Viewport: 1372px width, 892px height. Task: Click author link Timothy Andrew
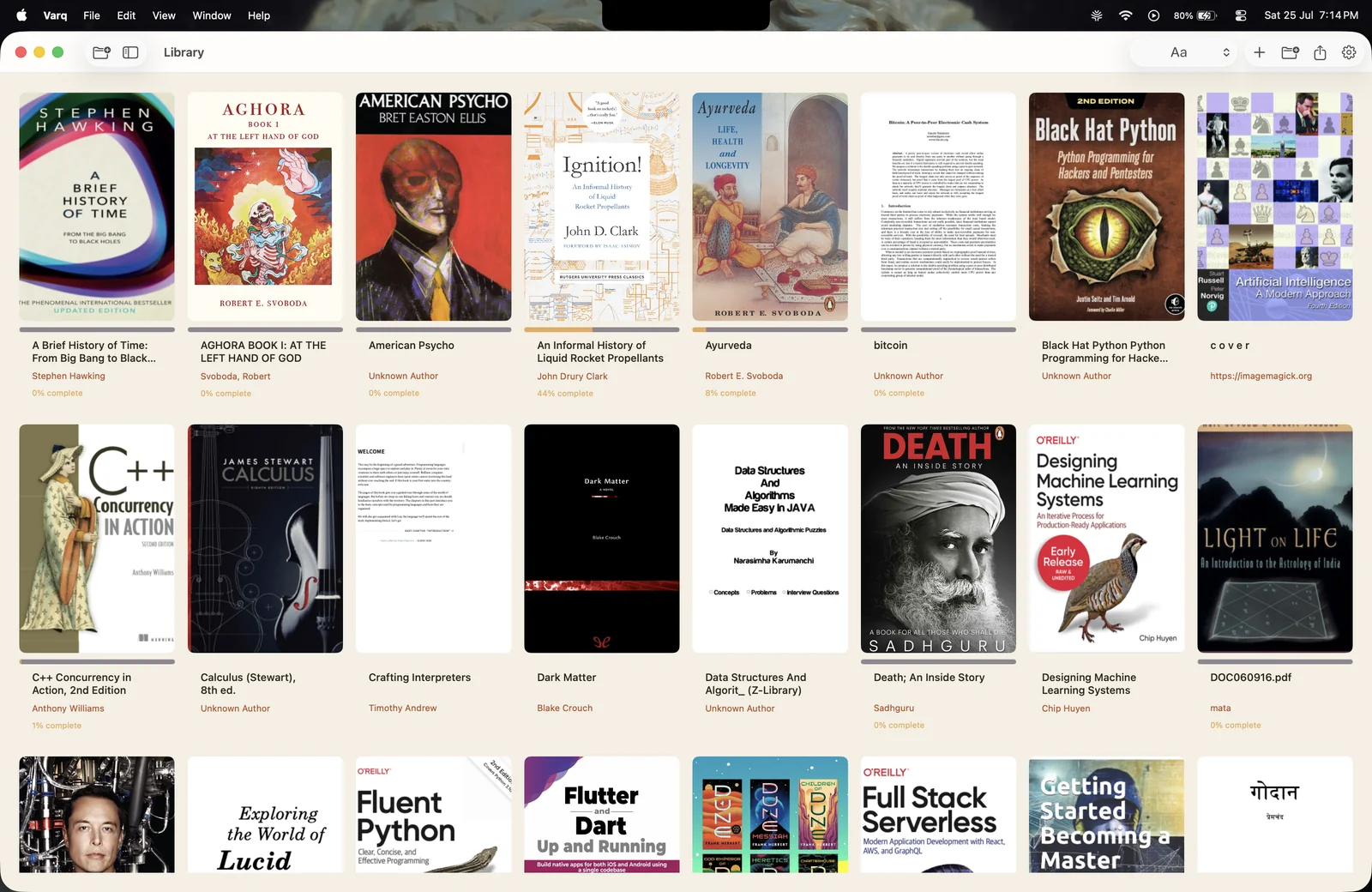402,708
